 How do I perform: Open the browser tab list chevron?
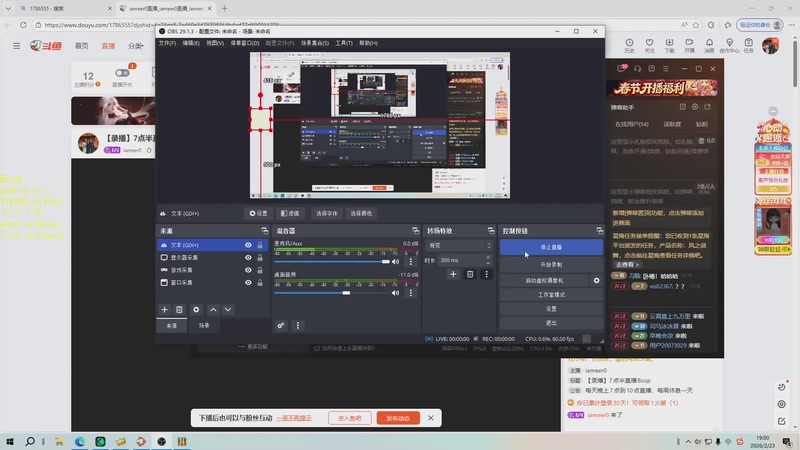8,9
